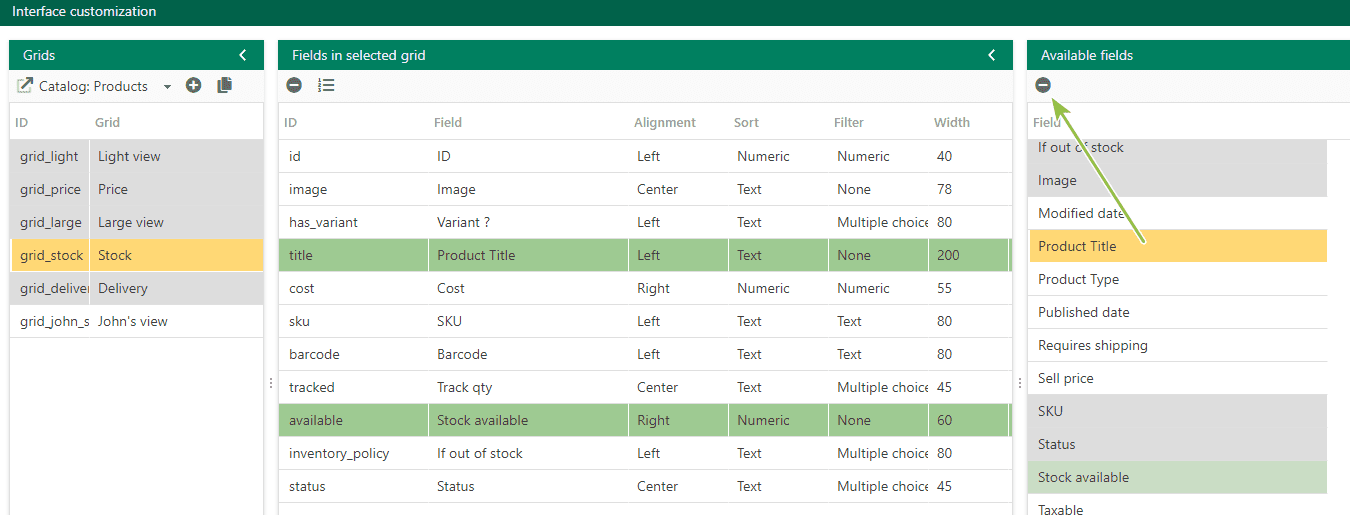The height and width of the screenshot is (515, 1350).
Task: Click the edit catalog icon beside Catalog: Products
Action: 25,86
